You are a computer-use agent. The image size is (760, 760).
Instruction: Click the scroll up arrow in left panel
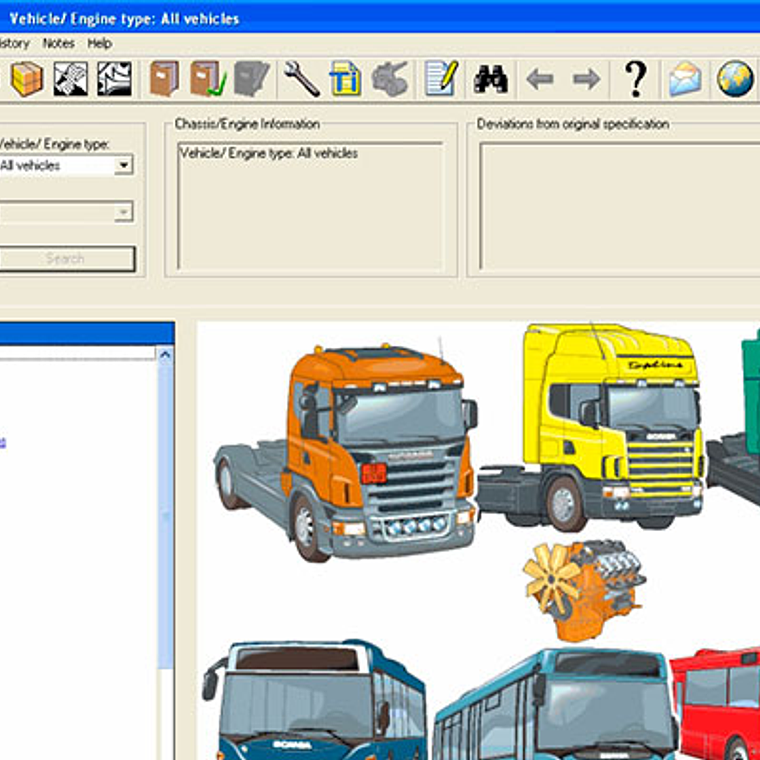[166, 354]
